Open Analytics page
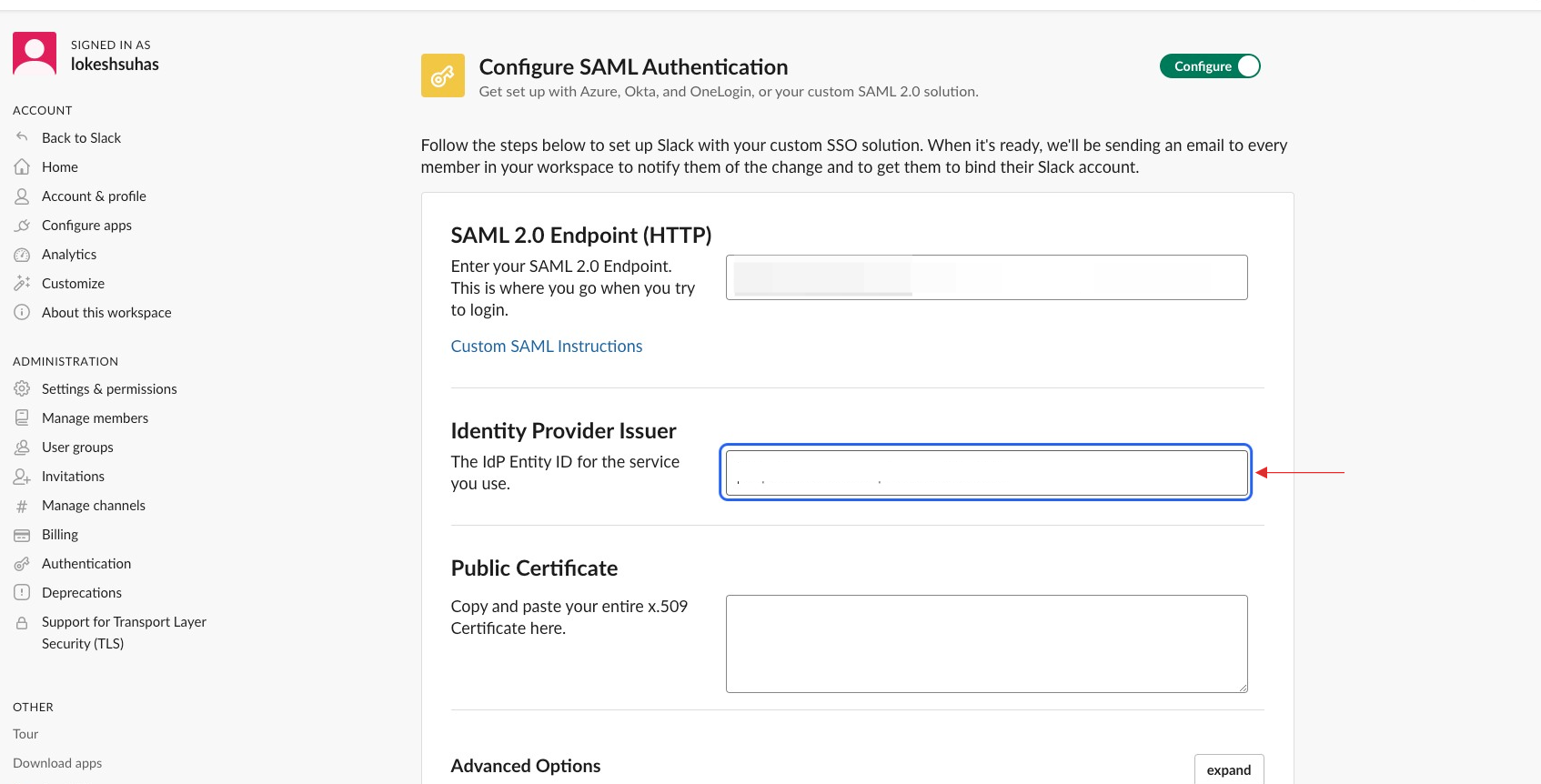Image resolution: width=1541 pixels, height=784 pixels. [69, 254]
